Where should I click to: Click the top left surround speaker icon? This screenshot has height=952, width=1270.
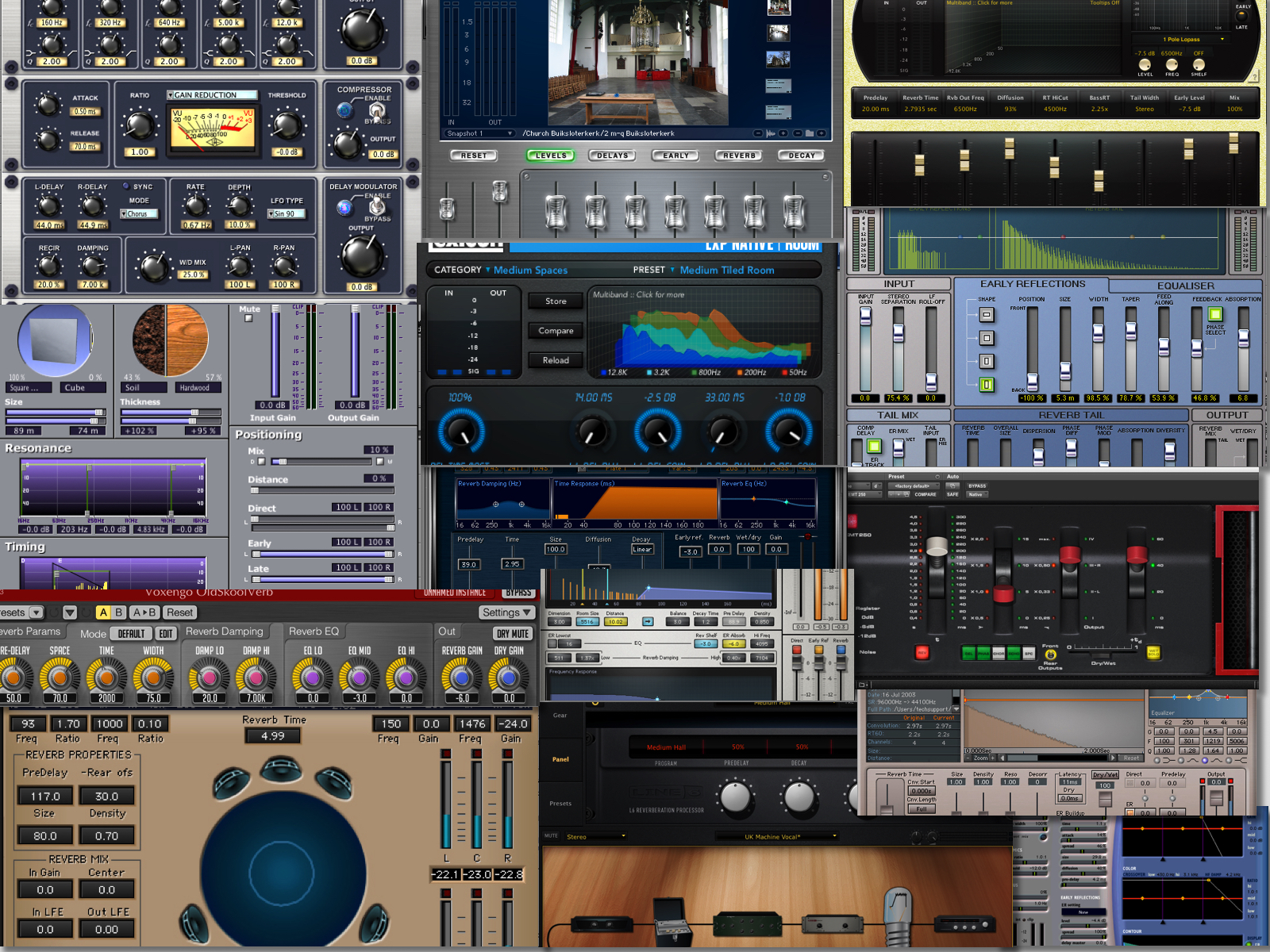[x=230, y=781]
